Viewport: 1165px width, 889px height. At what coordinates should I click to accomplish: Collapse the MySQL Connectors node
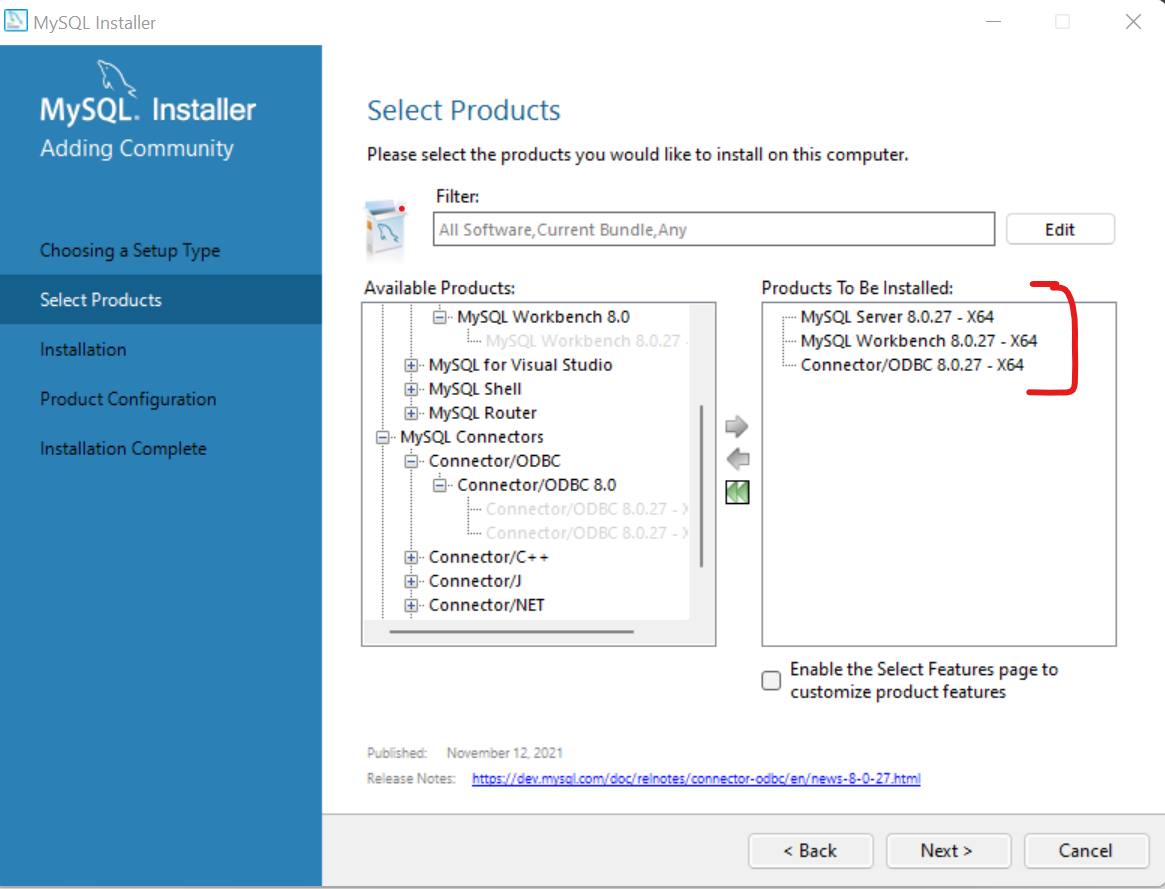(x=382, y=436)
